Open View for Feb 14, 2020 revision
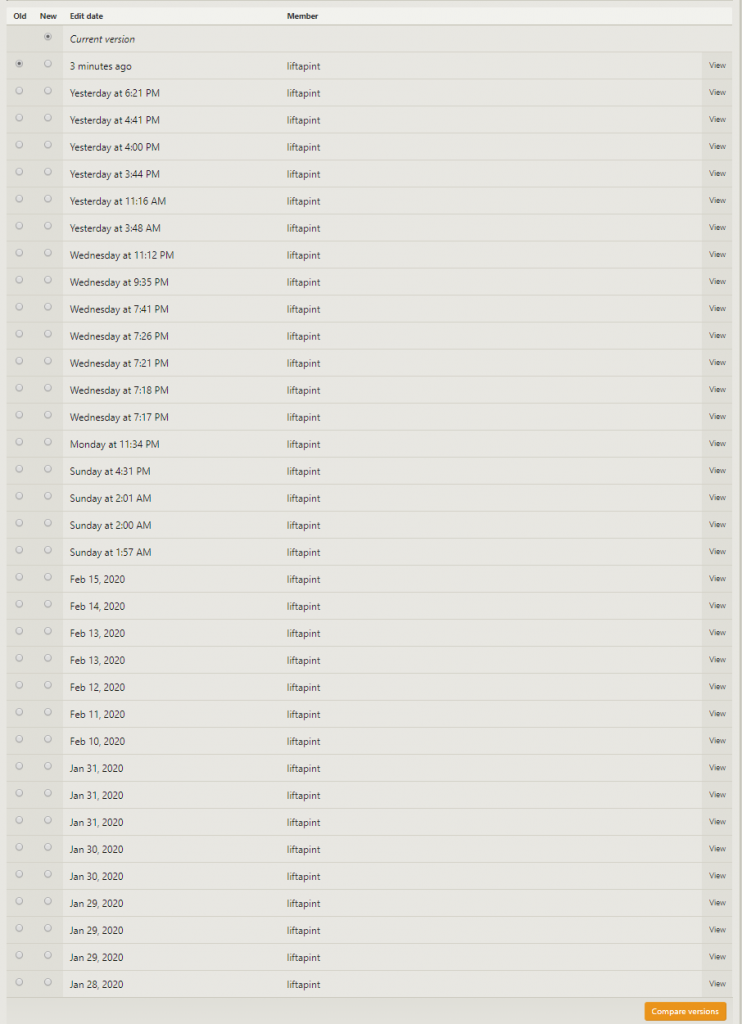The image size is (742, 1024). (x=717, y=605)
